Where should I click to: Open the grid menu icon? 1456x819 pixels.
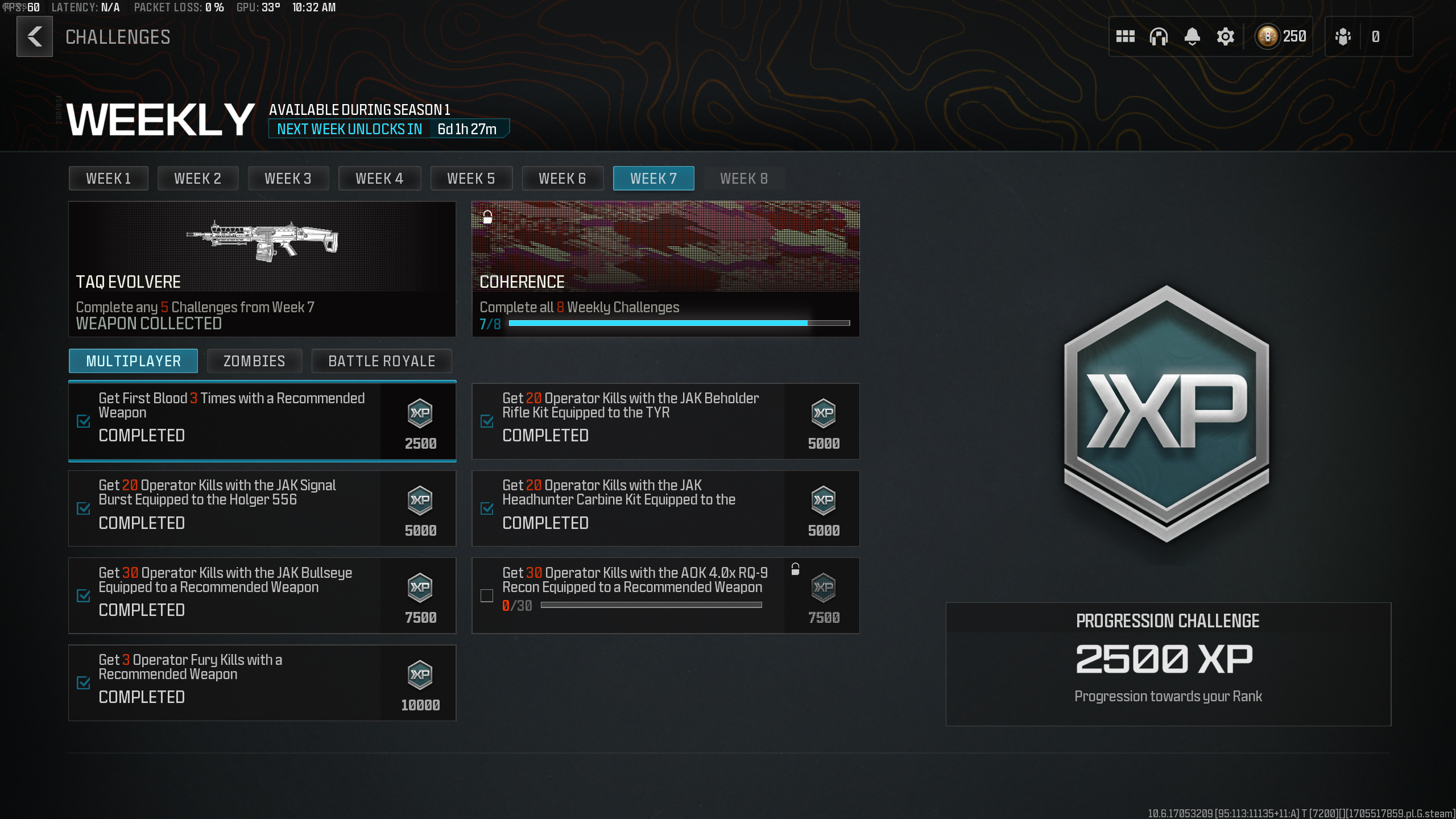pos(1125,37)
